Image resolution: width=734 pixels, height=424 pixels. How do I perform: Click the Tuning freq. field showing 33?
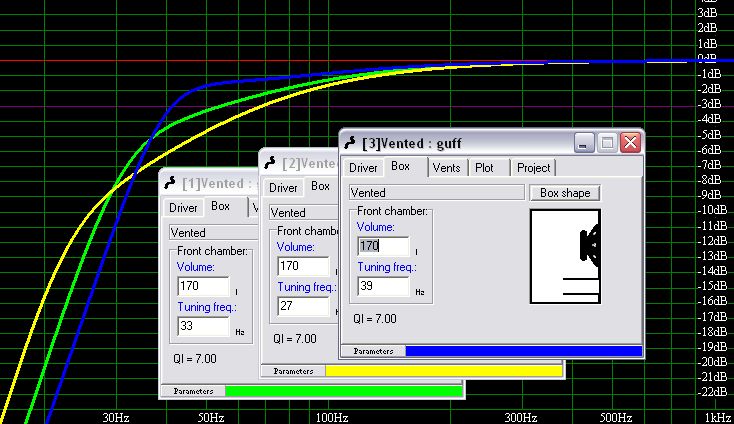pyautogui.click(x=203, y=326)
